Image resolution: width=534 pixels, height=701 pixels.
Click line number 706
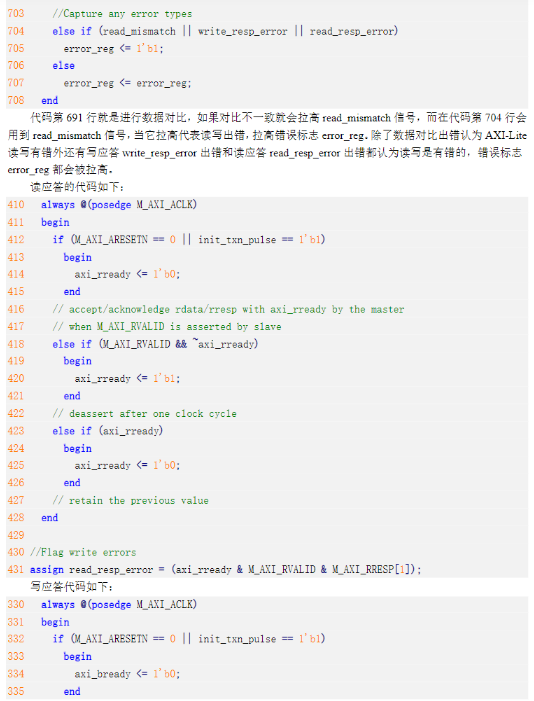(x=16, y=65)
